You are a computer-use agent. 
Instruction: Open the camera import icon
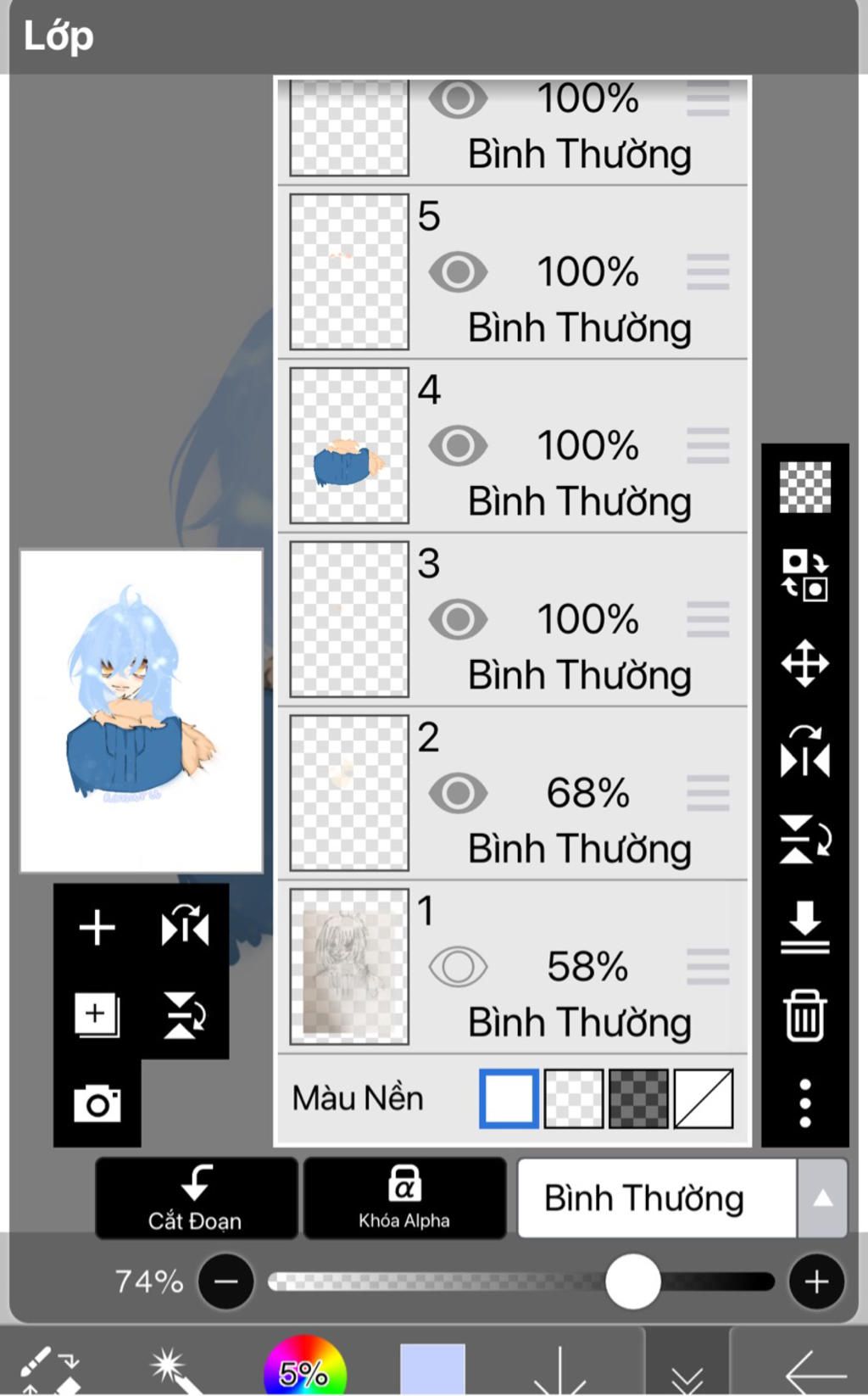[97, 1103]
